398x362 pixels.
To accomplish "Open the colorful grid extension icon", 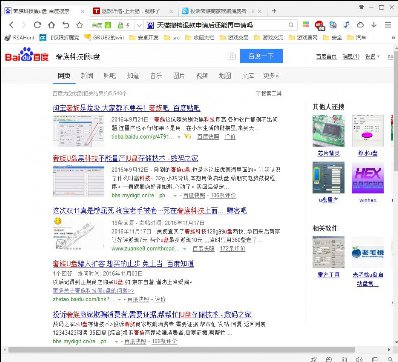I will pyautogui.click(x=306, y=25).
